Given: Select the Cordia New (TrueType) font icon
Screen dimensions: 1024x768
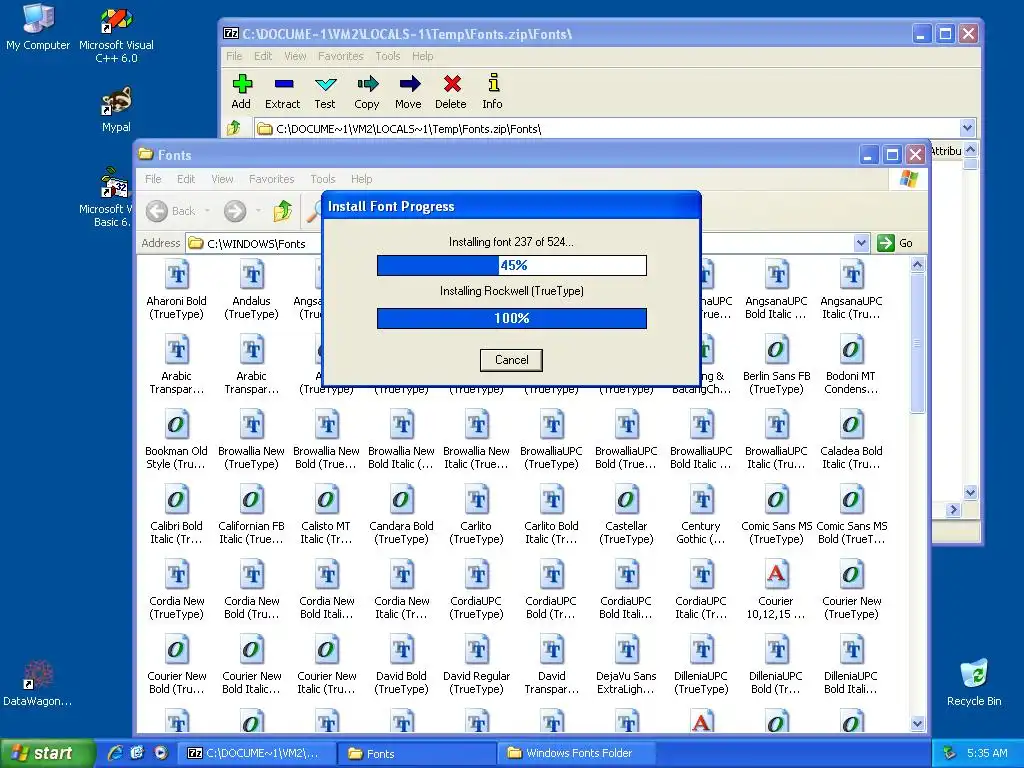Looking at the screenshot, I should (x=176, y=575).
